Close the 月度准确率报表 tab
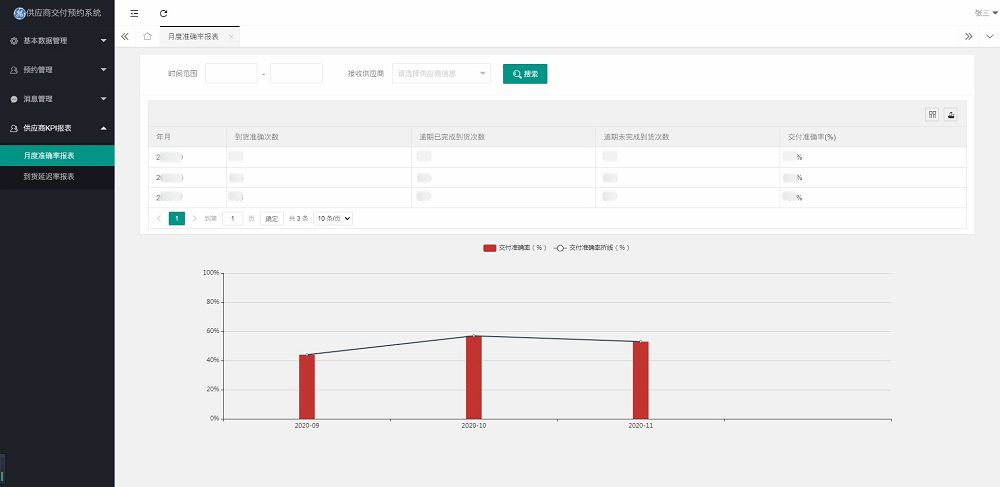The image size is (1000, 487). coord(231,36)
